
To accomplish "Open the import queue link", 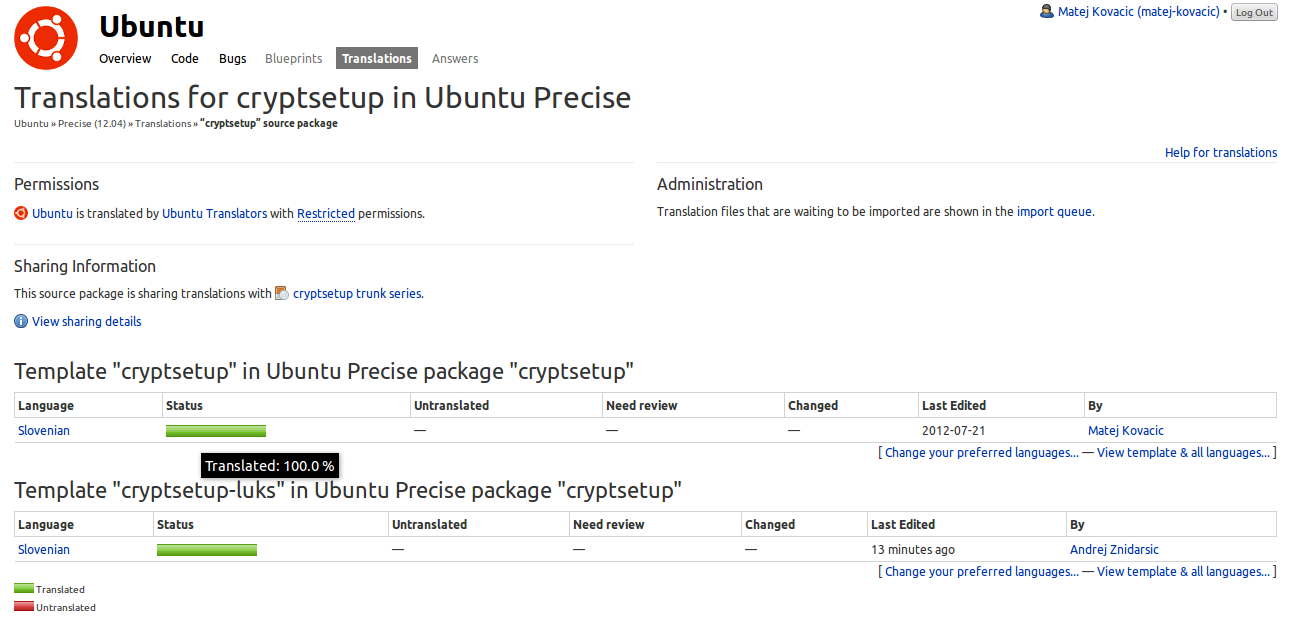I will (x=1055, y=212).
